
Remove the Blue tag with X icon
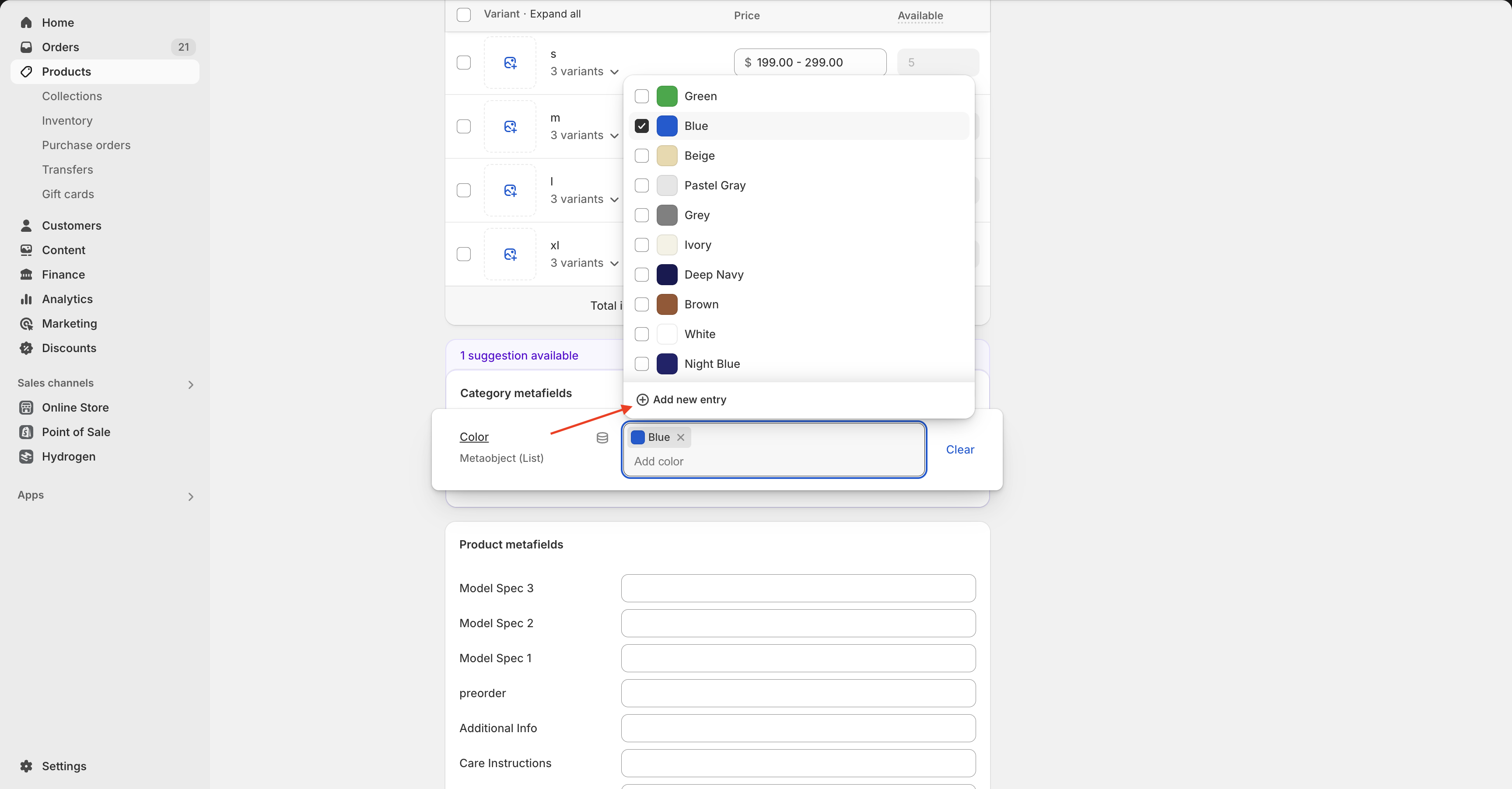680,437
